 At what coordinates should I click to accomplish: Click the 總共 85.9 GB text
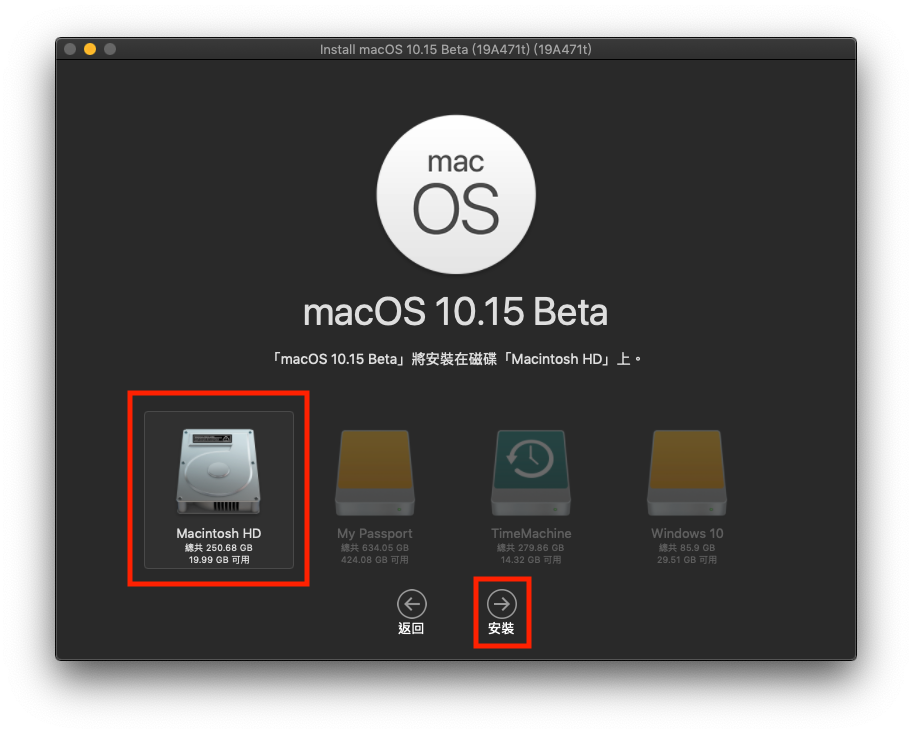(x=687, y=548)
